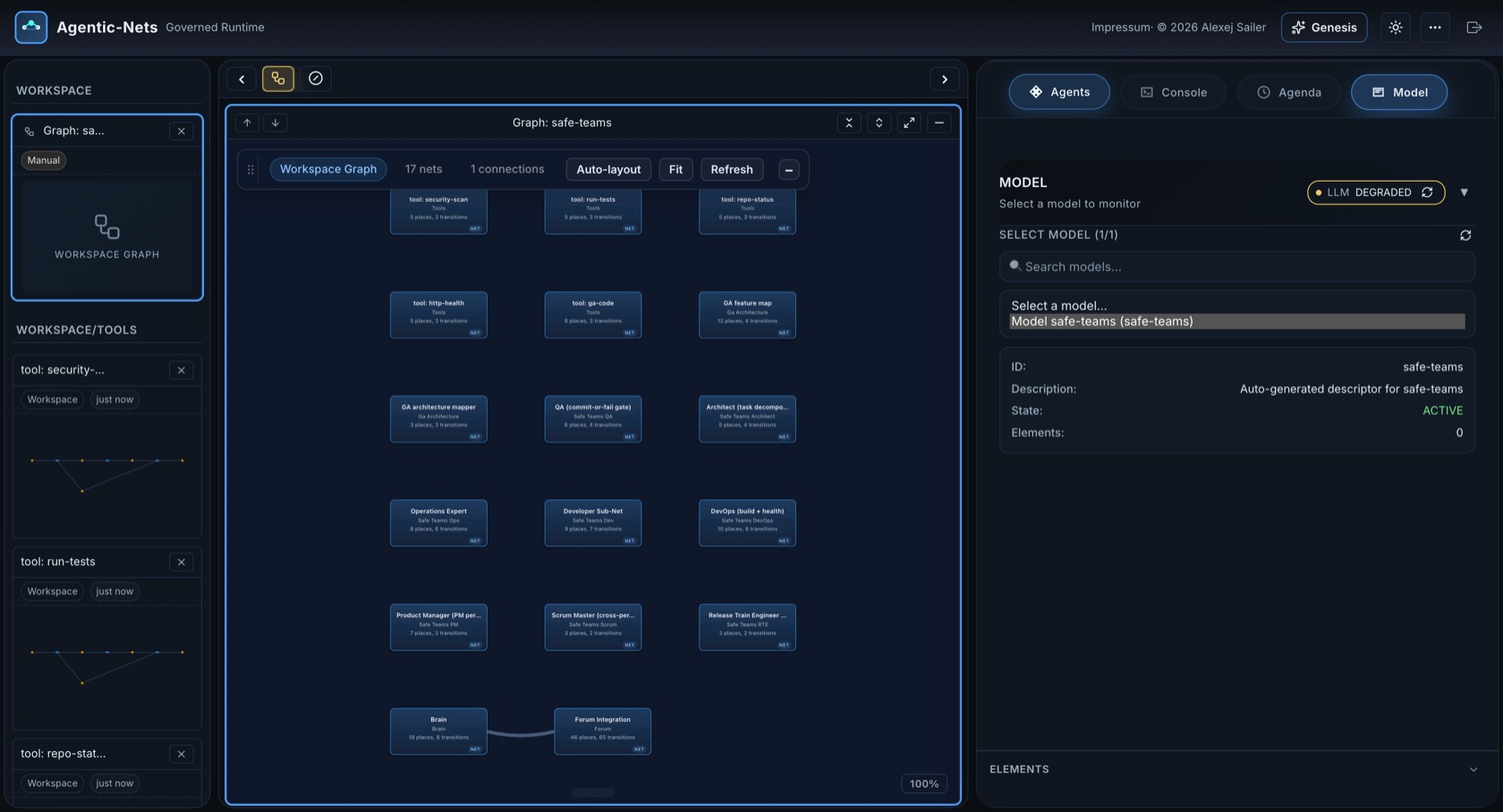Select the tool: ga-code node
The image size is (1503, 812).
click(593, 315)
